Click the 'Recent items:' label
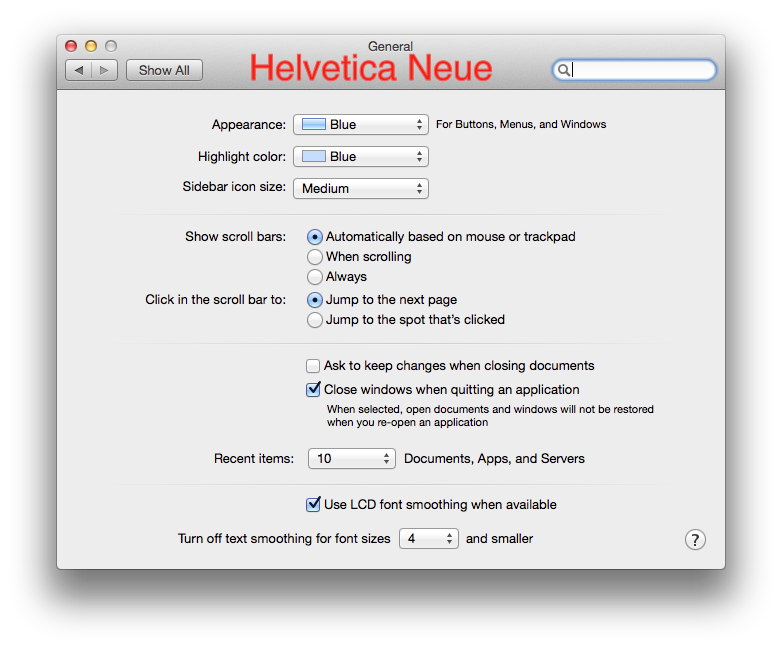Viewport: 782px width, 648px height. (254, 458)
